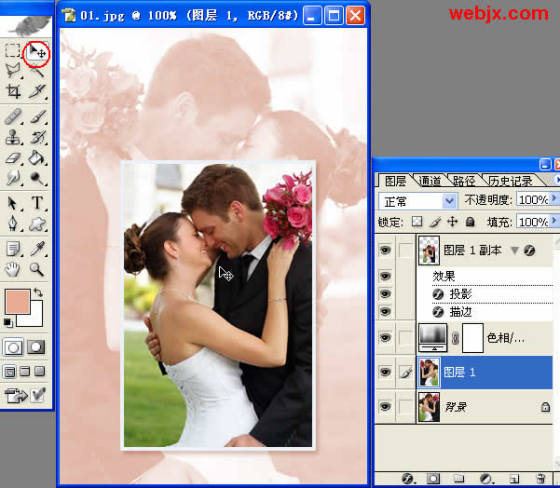Add a layer style from panel bottom

tap(408, 478)
